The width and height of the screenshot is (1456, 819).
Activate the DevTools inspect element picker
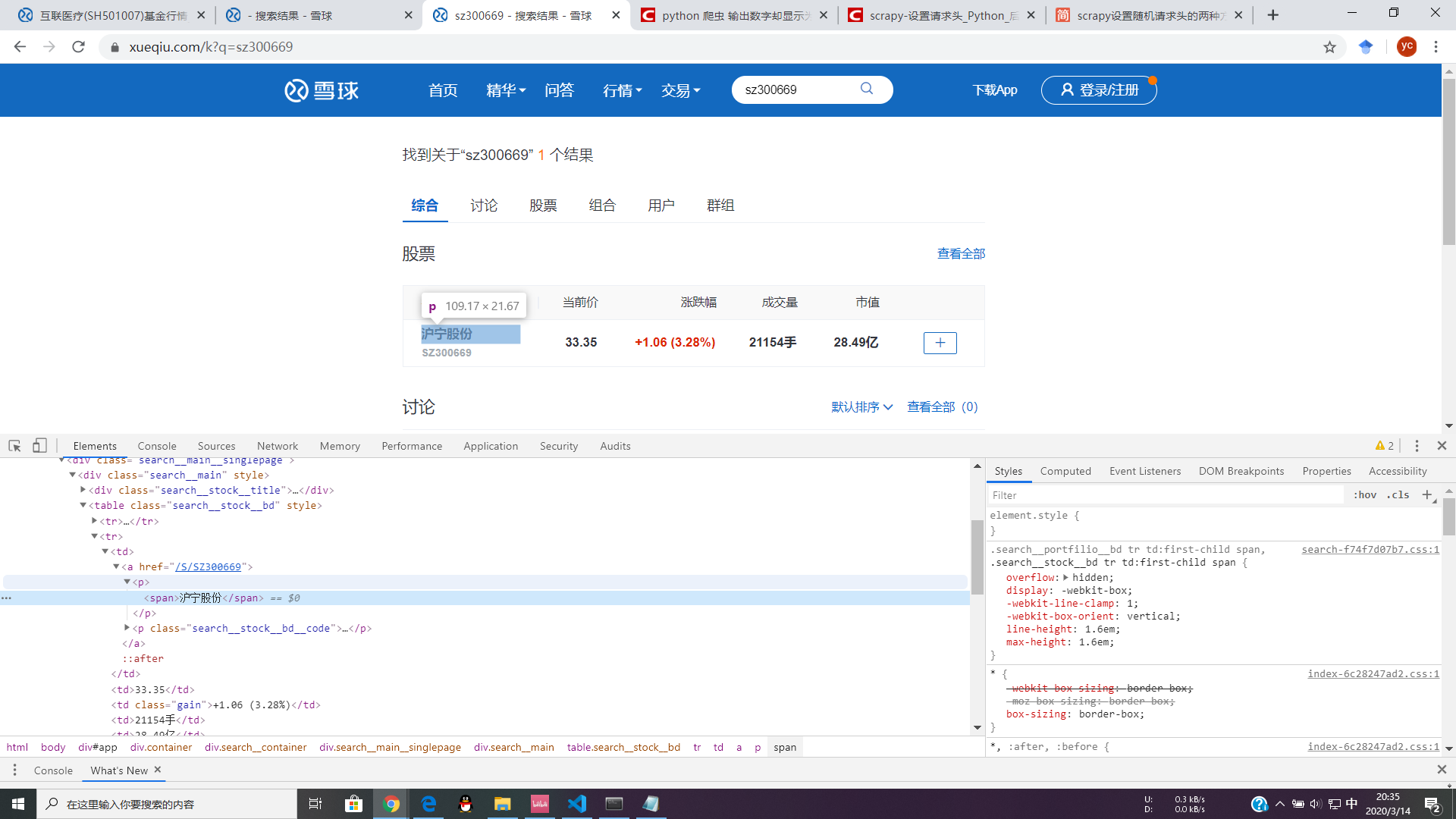pos(14,446)
